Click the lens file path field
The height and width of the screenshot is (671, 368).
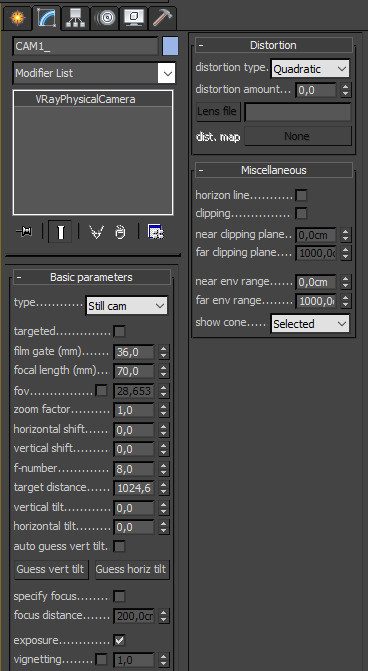click(x=298, y=112)
